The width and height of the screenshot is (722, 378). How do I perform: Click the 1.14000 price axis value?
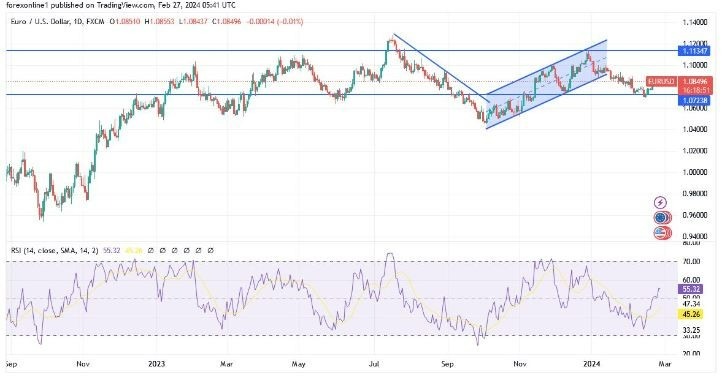click(x=694, y=22)
